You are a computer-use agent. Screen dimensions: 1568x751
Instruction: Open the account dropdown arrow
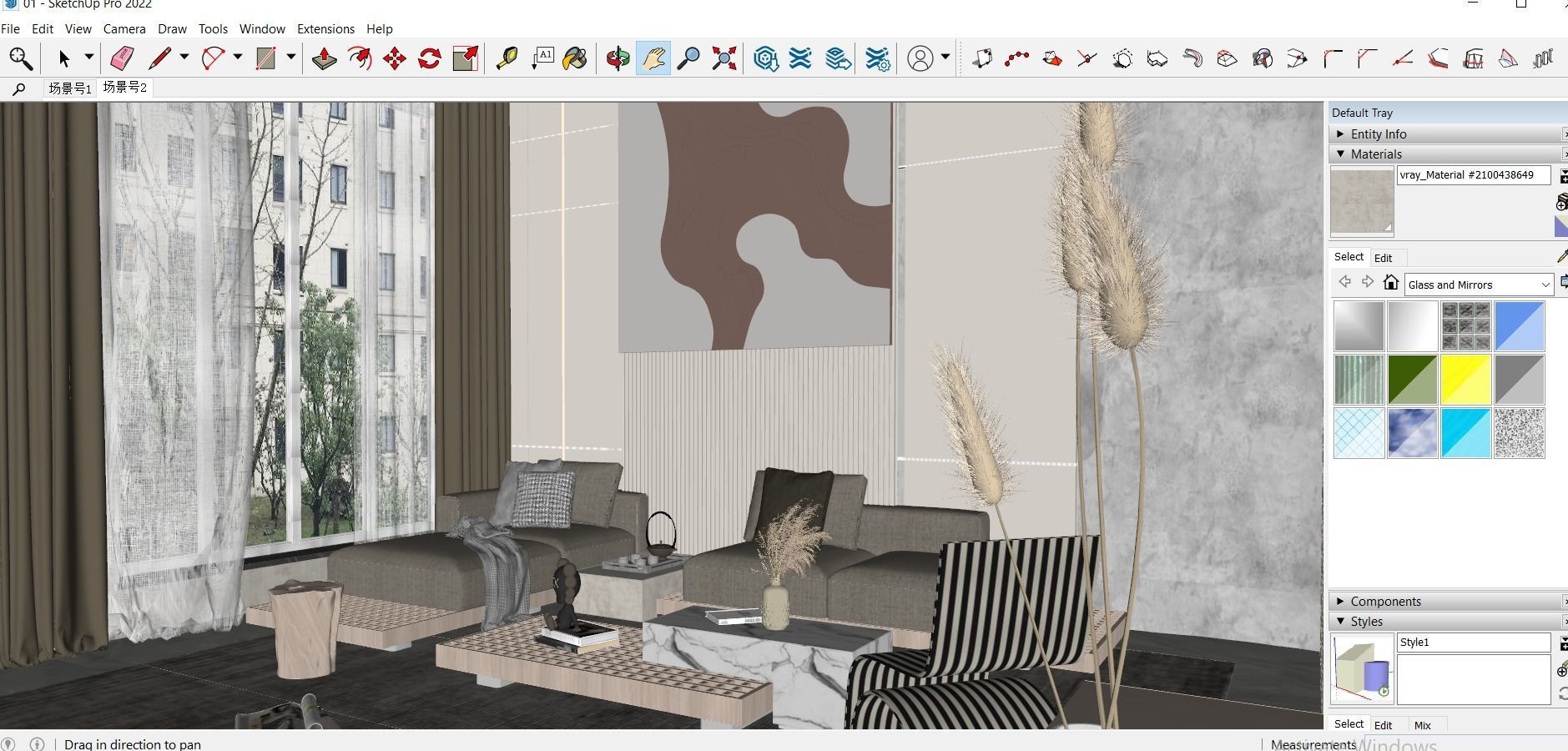(x=945, y=58)
